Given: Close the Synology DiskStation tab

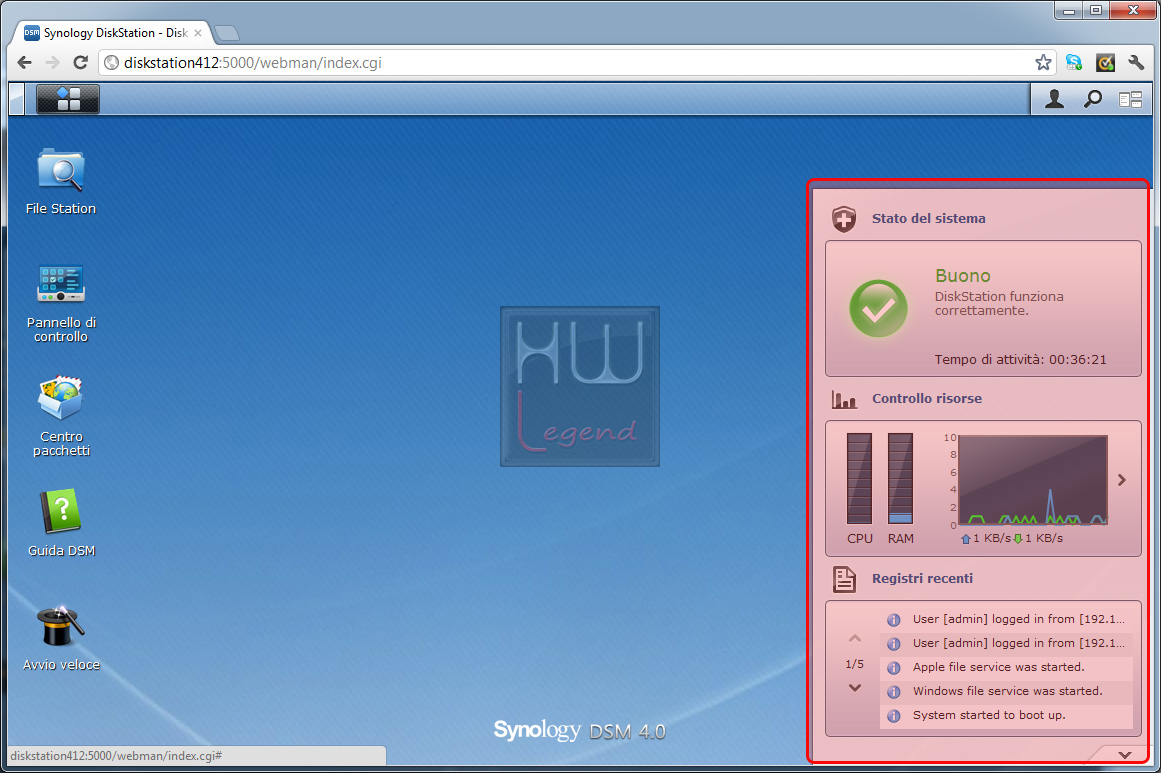Looking at the screenshot, I should pyautogui.click(x=198, y=33).
